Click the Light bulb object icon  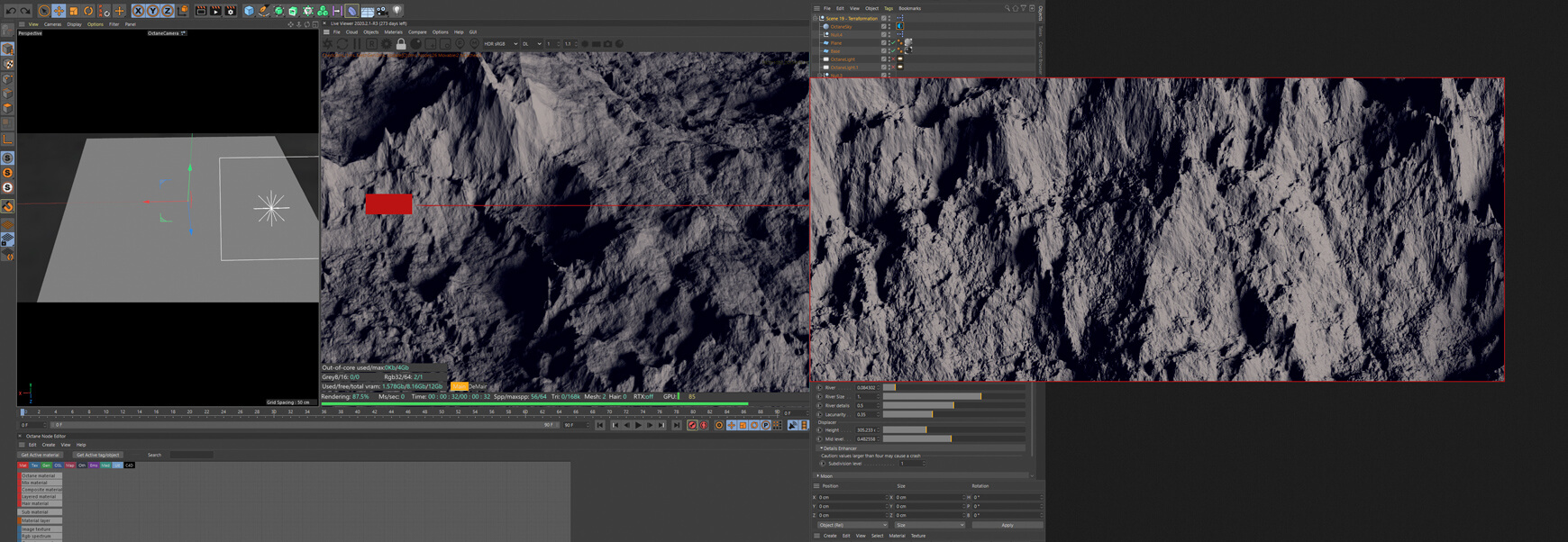click(x=397, y=11)
